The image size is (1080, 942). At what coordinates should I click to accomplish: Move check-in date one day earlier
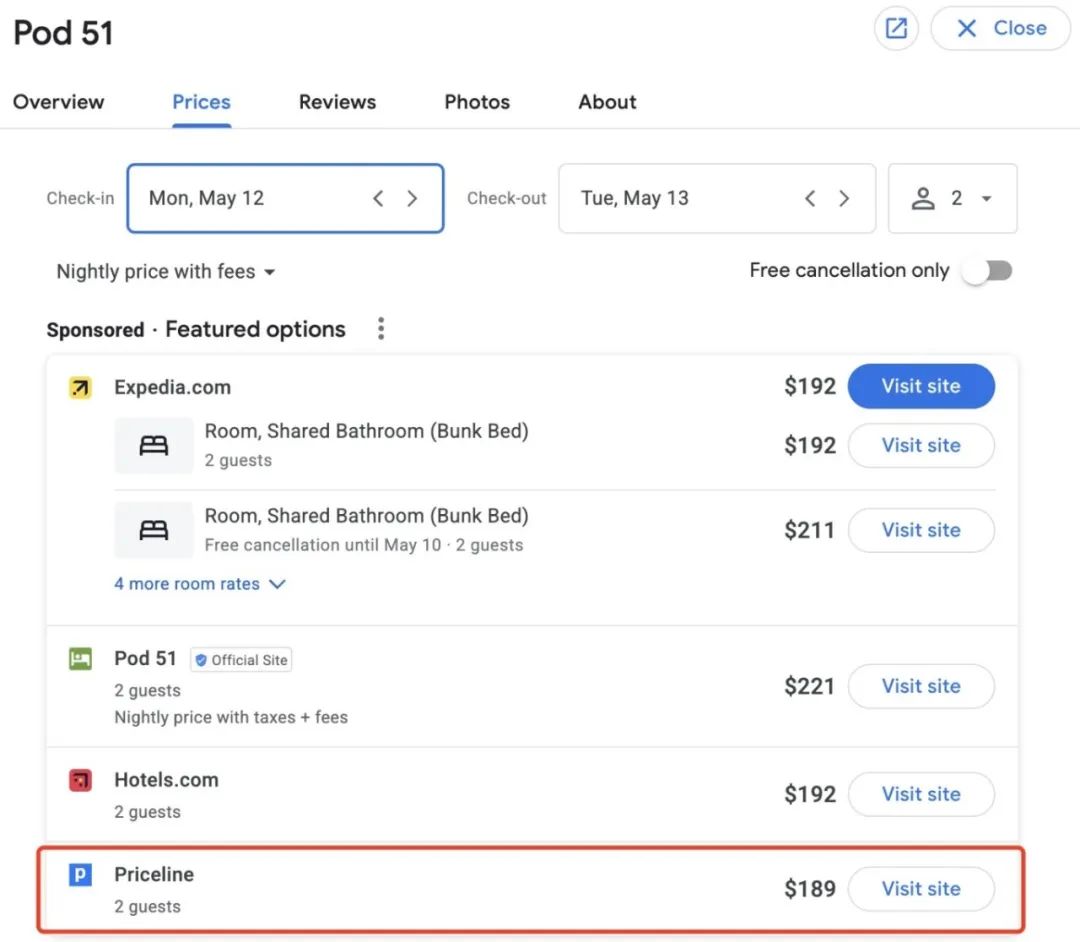click(378, 198)
